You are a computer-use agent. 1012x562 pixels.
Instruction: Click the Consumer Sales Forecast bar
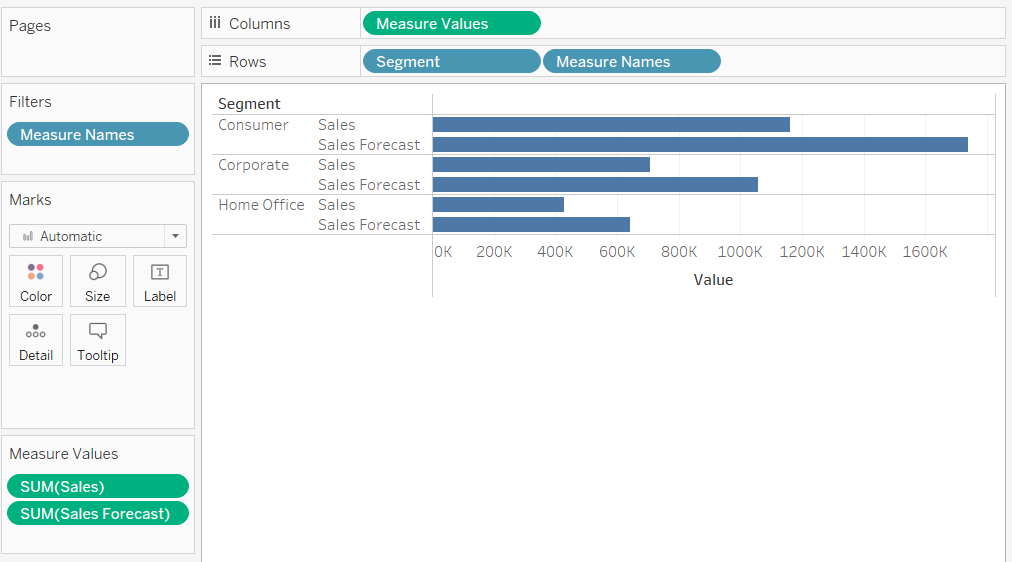pyautogui.click(x=699, y=144)
